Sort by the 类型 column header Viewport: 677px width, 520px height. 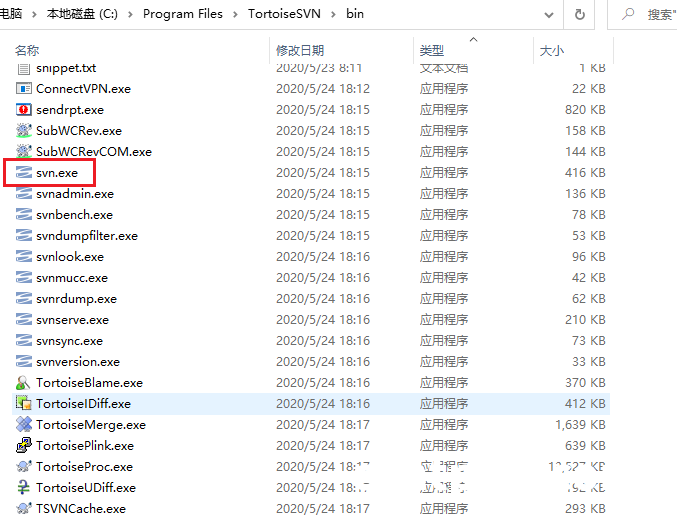432,51
